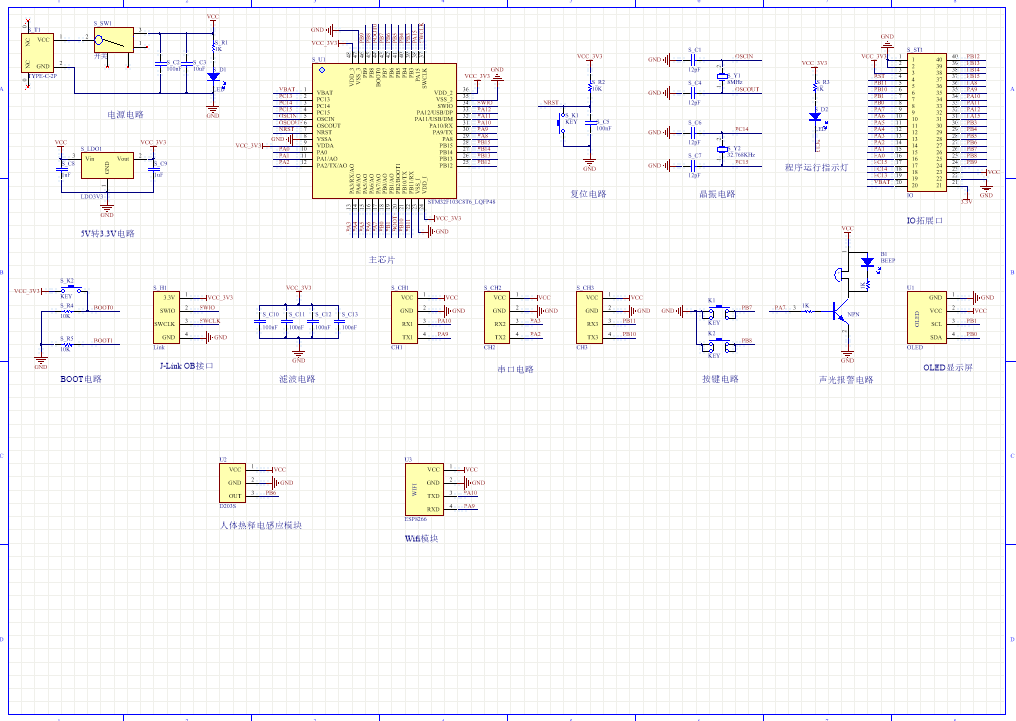Click the GND symbol under the LDO3V3
This screenshot has width=1016, height=721.
(107, 211)
